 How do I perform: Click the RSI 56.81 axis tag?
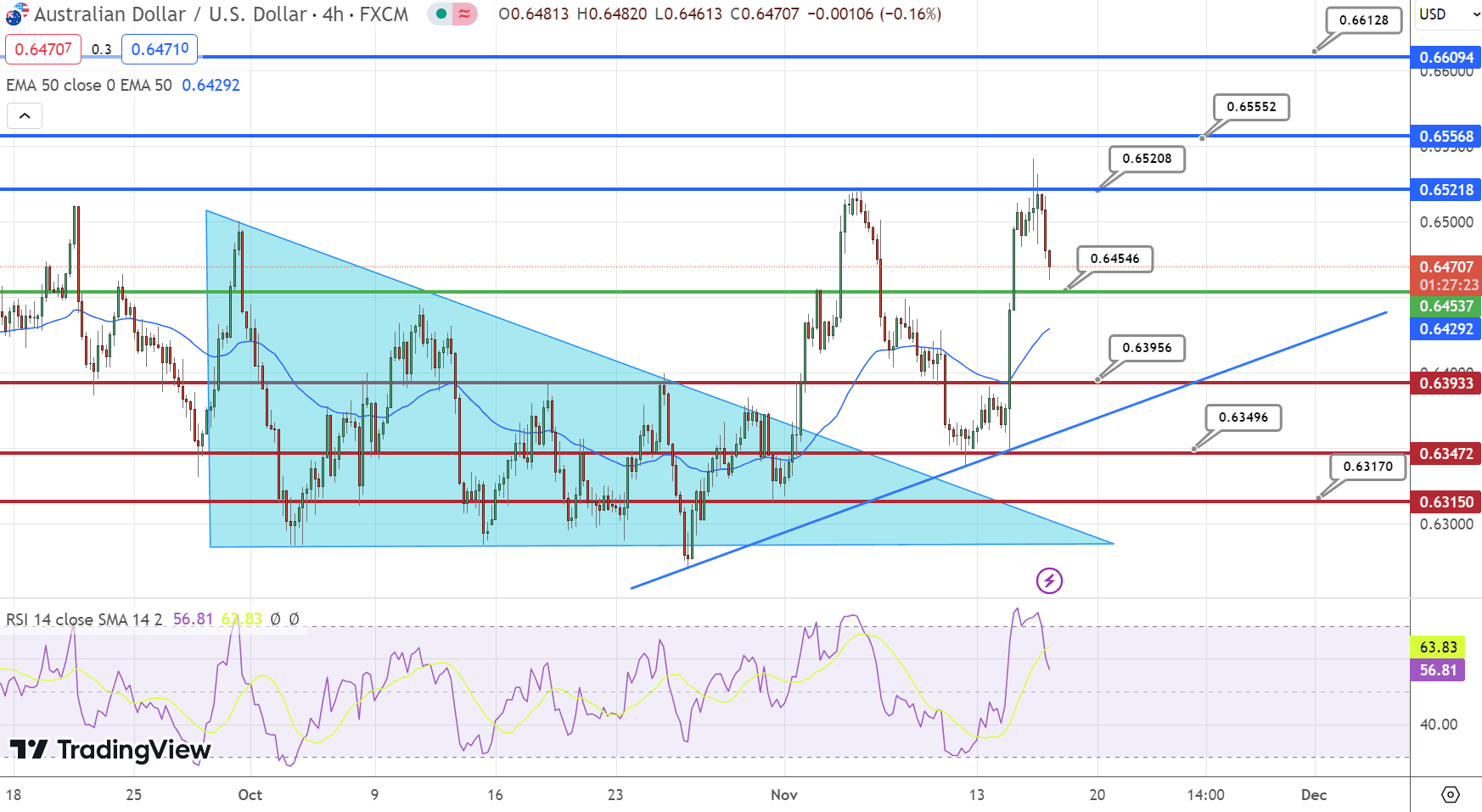click(1437, 670)
